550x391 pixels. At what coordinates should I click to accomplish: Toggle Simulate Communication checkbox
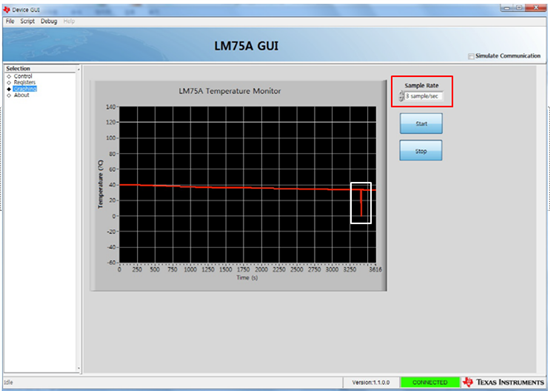coord(471,56)
